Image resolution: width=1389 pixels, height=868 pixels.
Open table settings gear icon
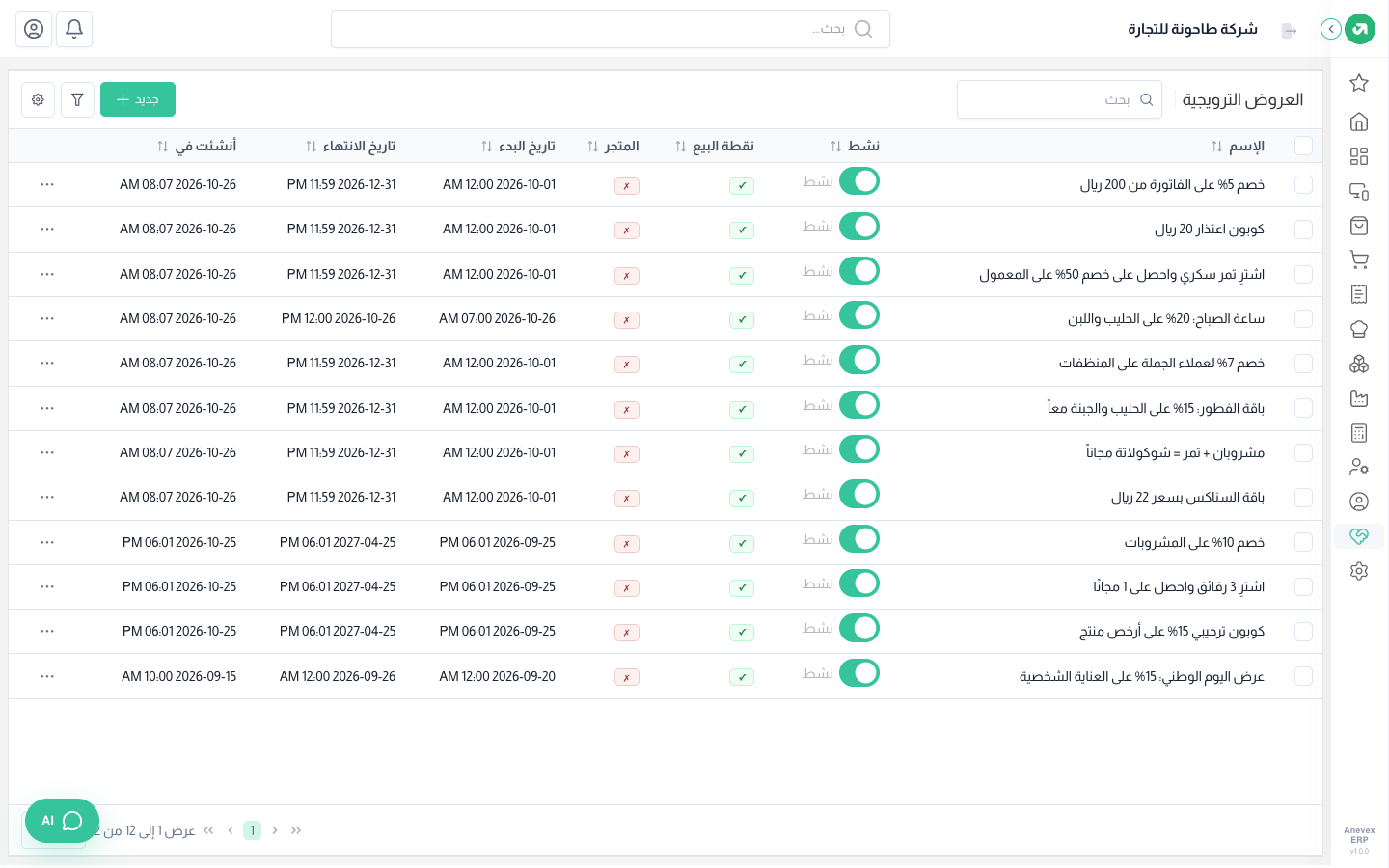(38, 99)
